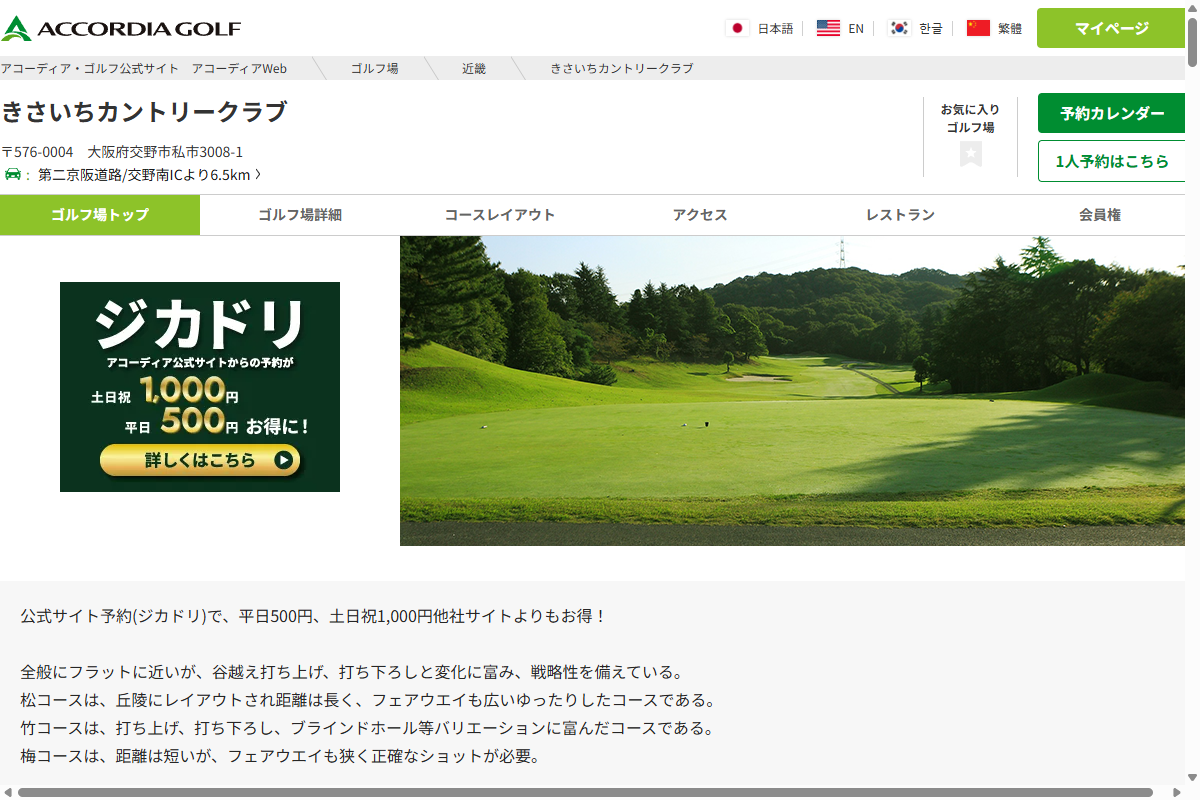The height and width of the screenshot is (800, 1200).
Task: Click the 公式サイト予約(ジカドリ) paragraph line
Action: (x=313, y=616)
